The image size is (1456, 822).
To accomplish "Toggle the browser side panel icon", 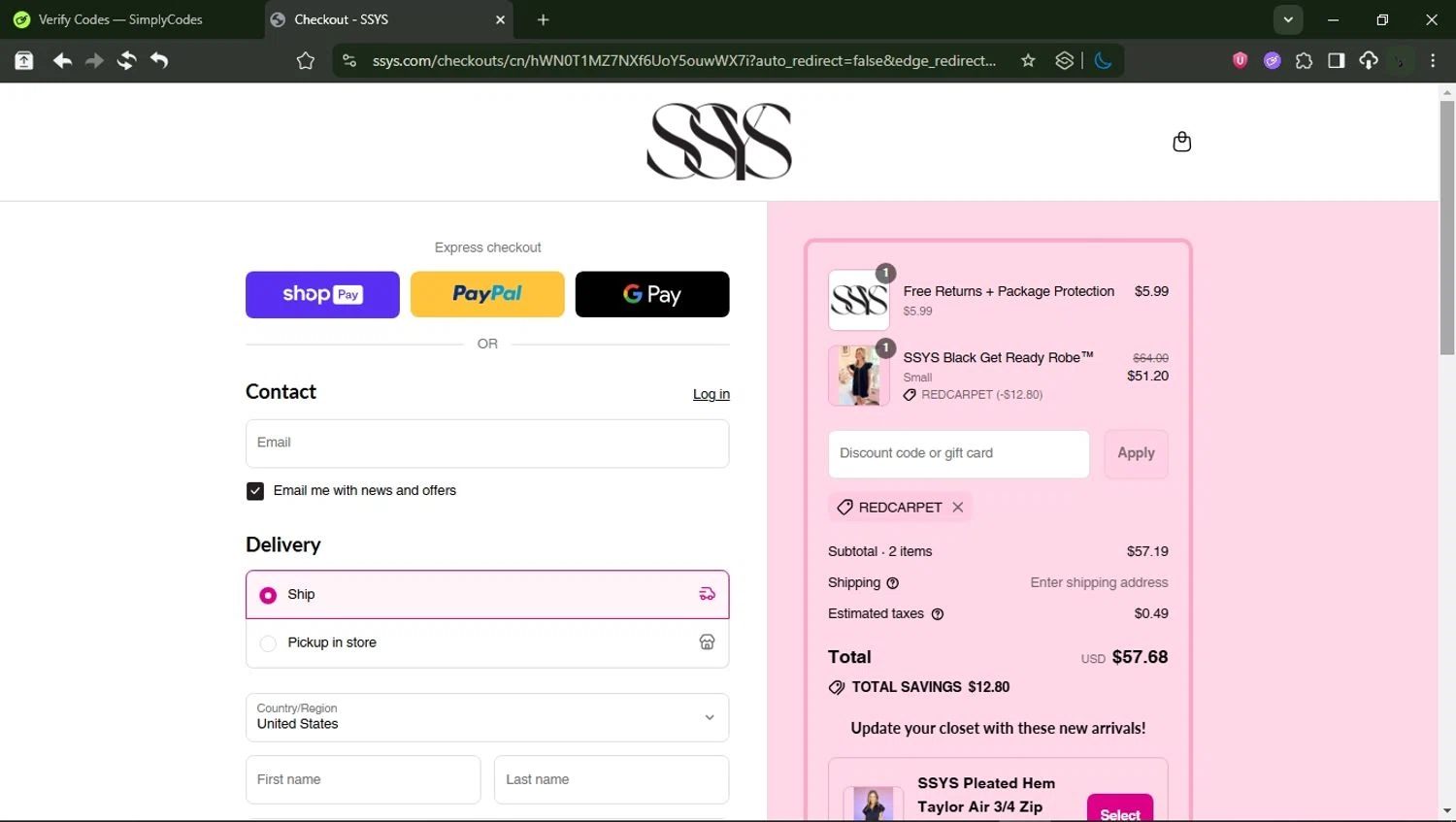I will point(1336,60).
